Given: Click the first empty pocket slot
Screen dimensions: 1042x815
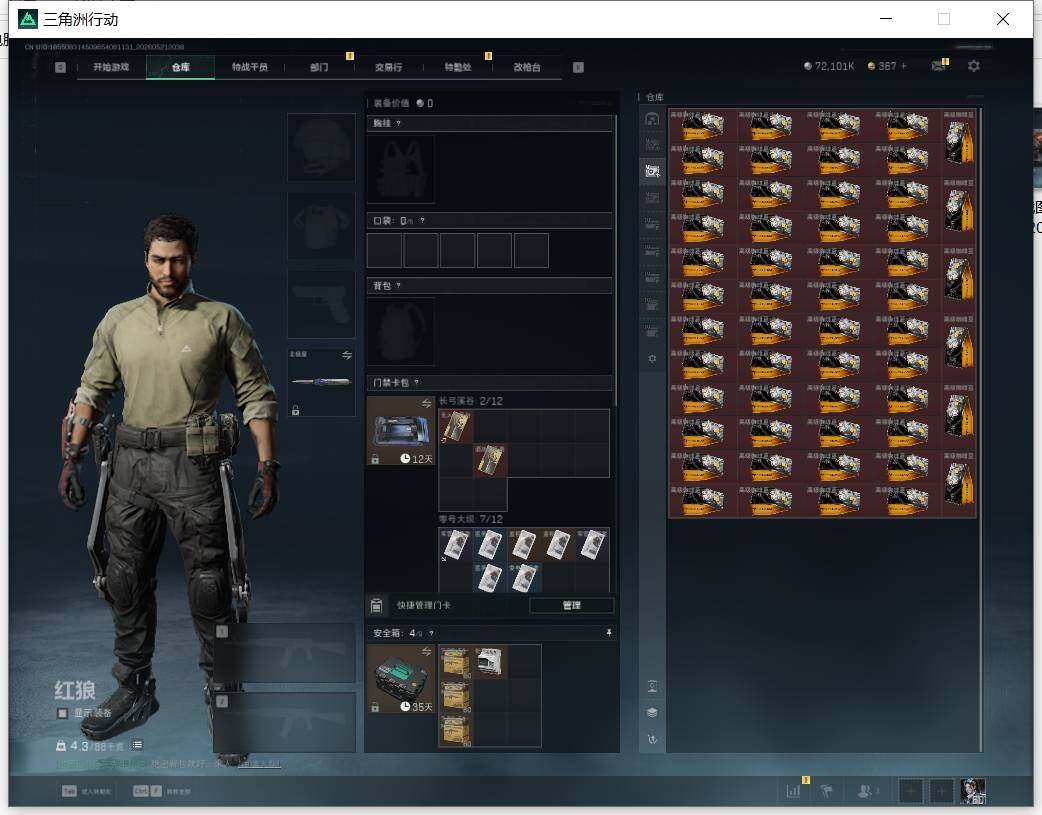Looking at the screenshot, I should pos(384,250).
